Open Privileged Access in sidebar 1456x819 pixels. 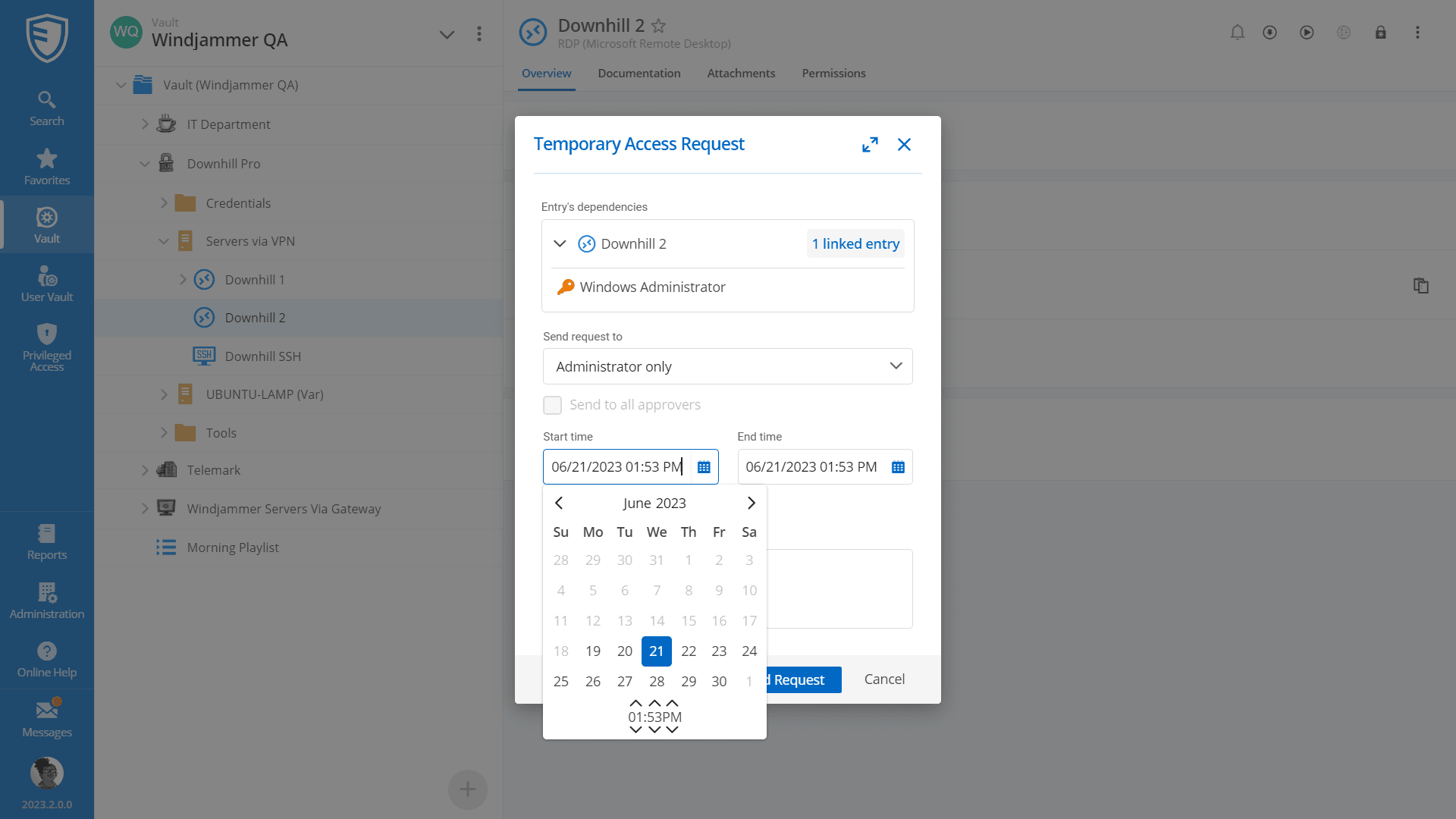47,347
